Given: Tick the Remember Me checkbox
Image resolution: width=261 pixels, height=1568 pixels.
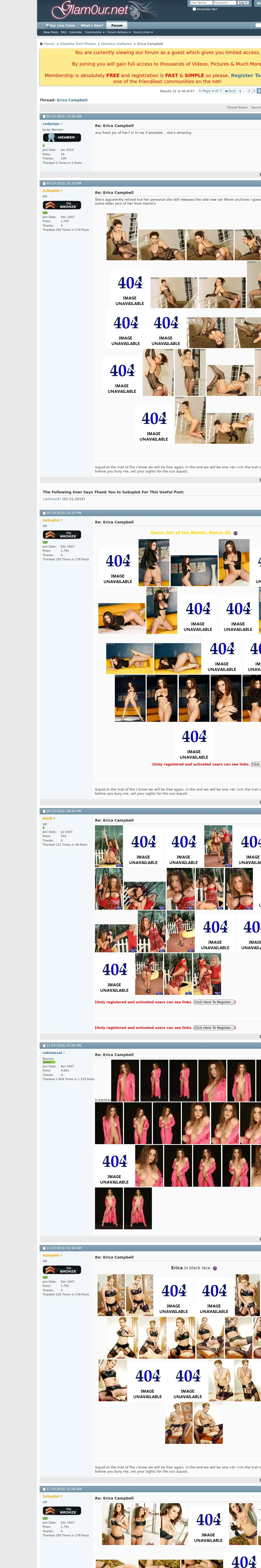Looking at the screenshot, I should 194,9.
